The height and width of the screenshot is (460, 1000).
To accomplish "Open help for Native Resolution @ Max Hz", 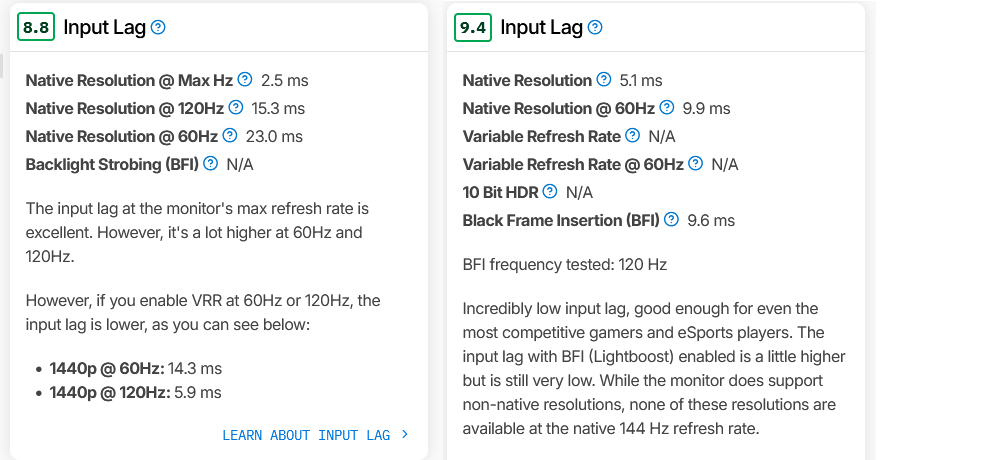I will coord(245,79).
